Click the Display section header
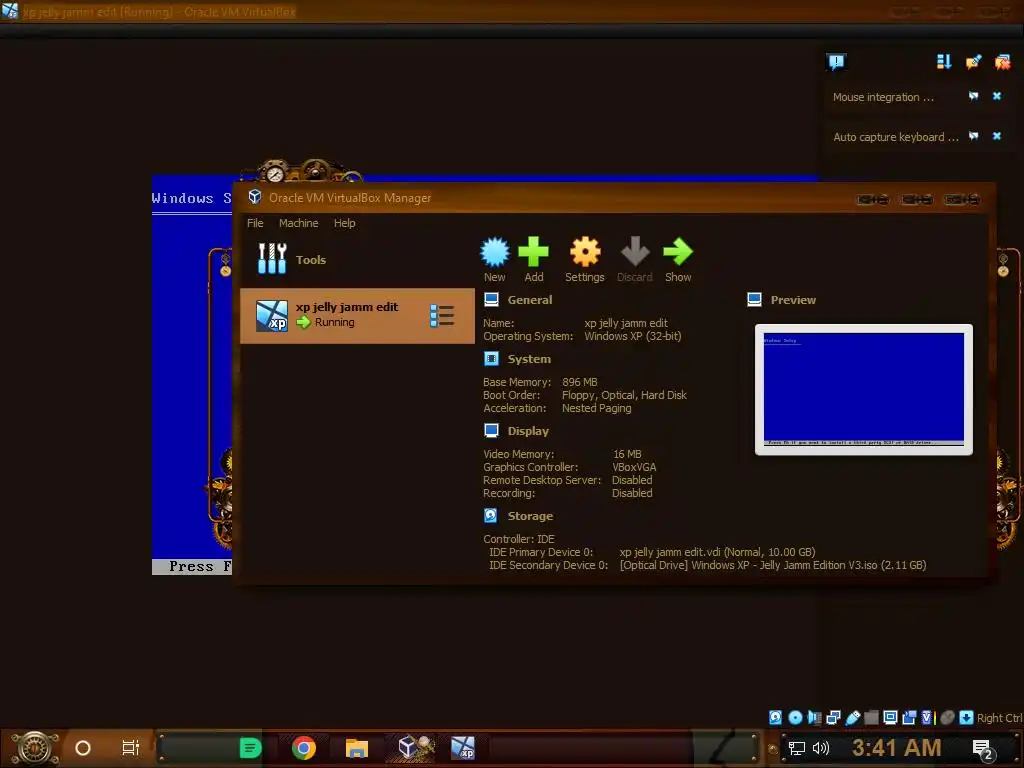1024x768 pixels. (528, 431)
